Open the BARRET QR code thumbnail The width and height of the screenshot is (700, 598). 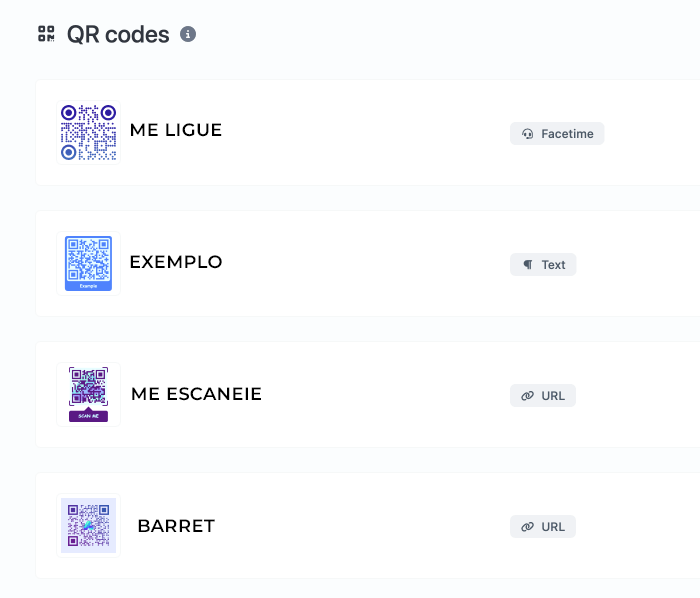pos(88,526)
